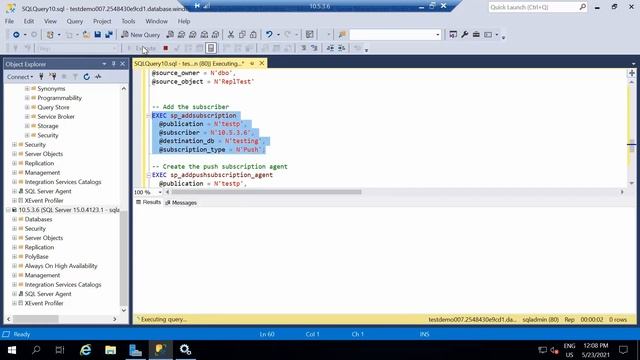Expand the Synonyms node
640x360 pixels.
tap(27, 89)
